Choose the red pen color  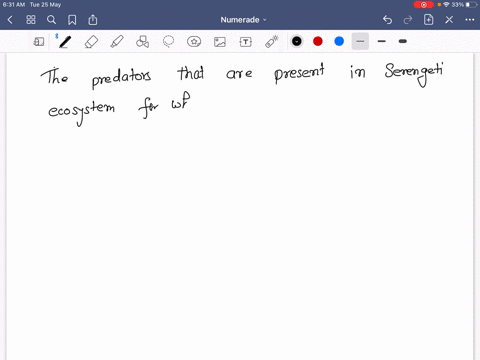point(318,41)
